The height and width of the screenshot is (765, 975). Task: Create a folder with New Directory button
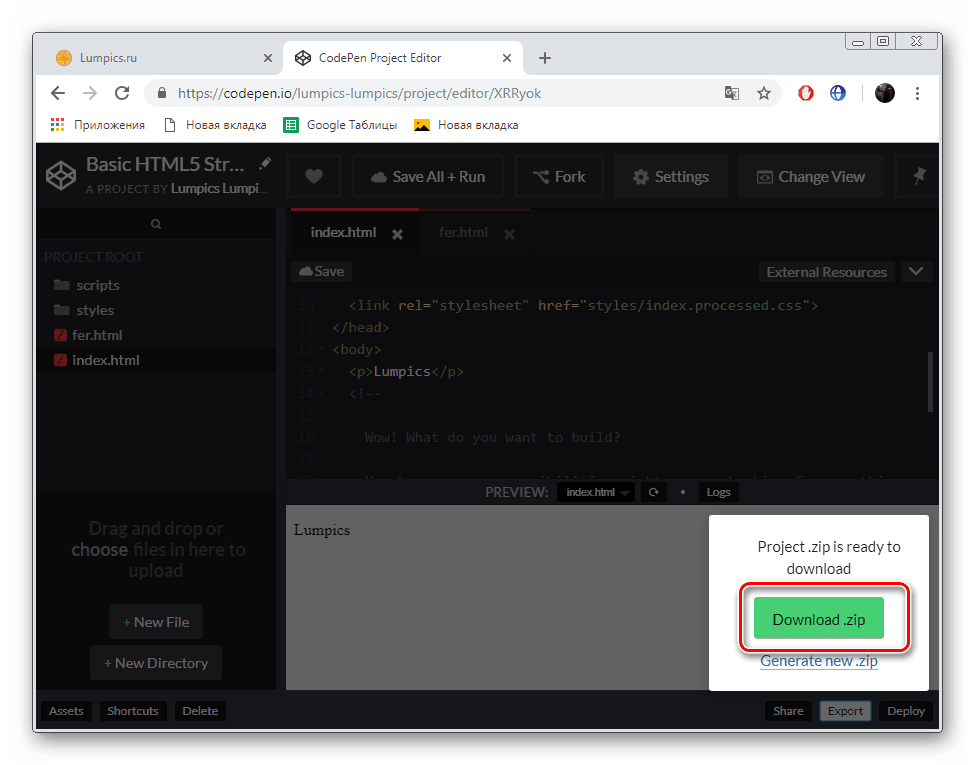(155, 662)
